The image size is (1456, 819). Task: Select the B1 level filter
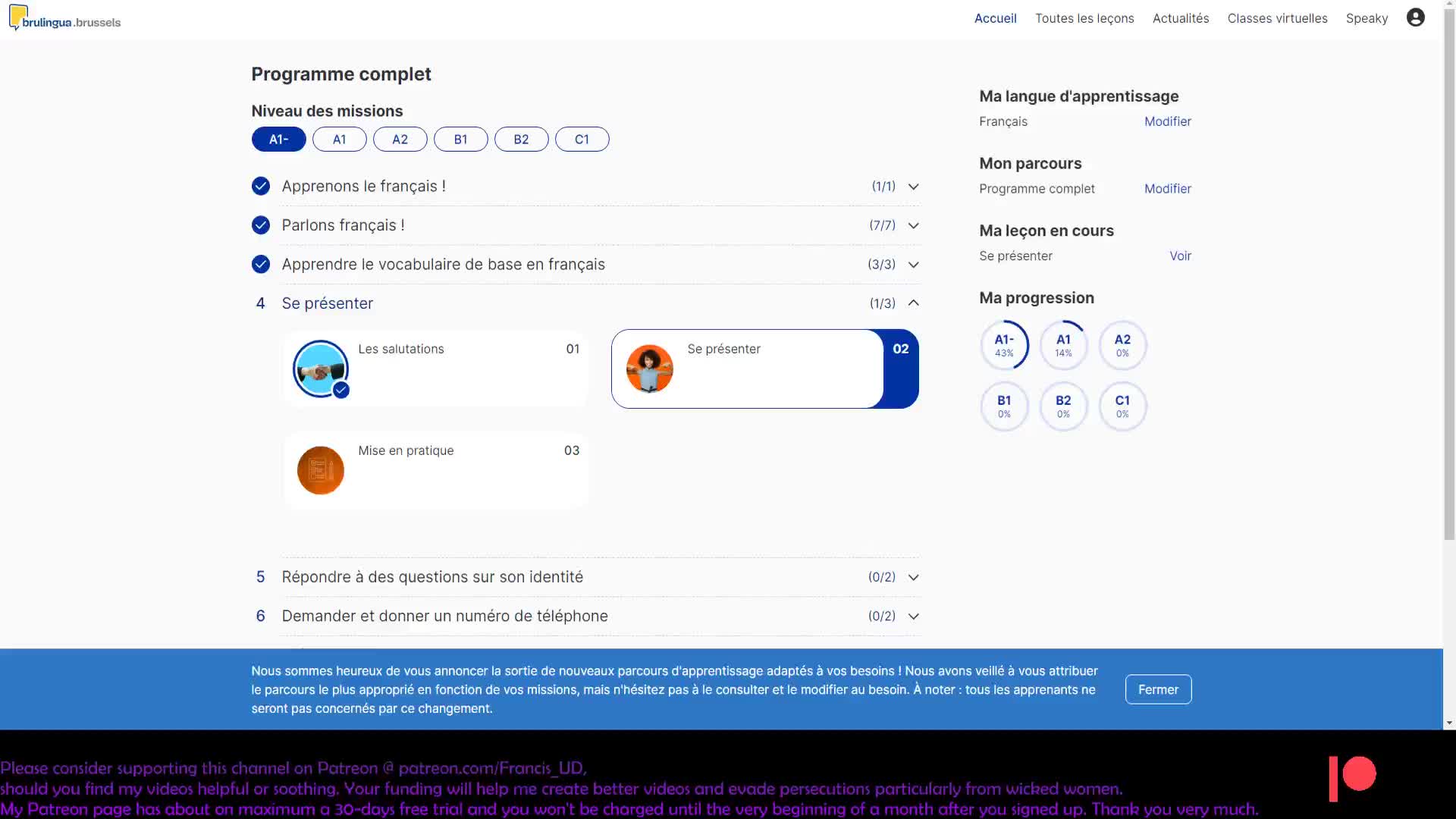click(460, 140)
